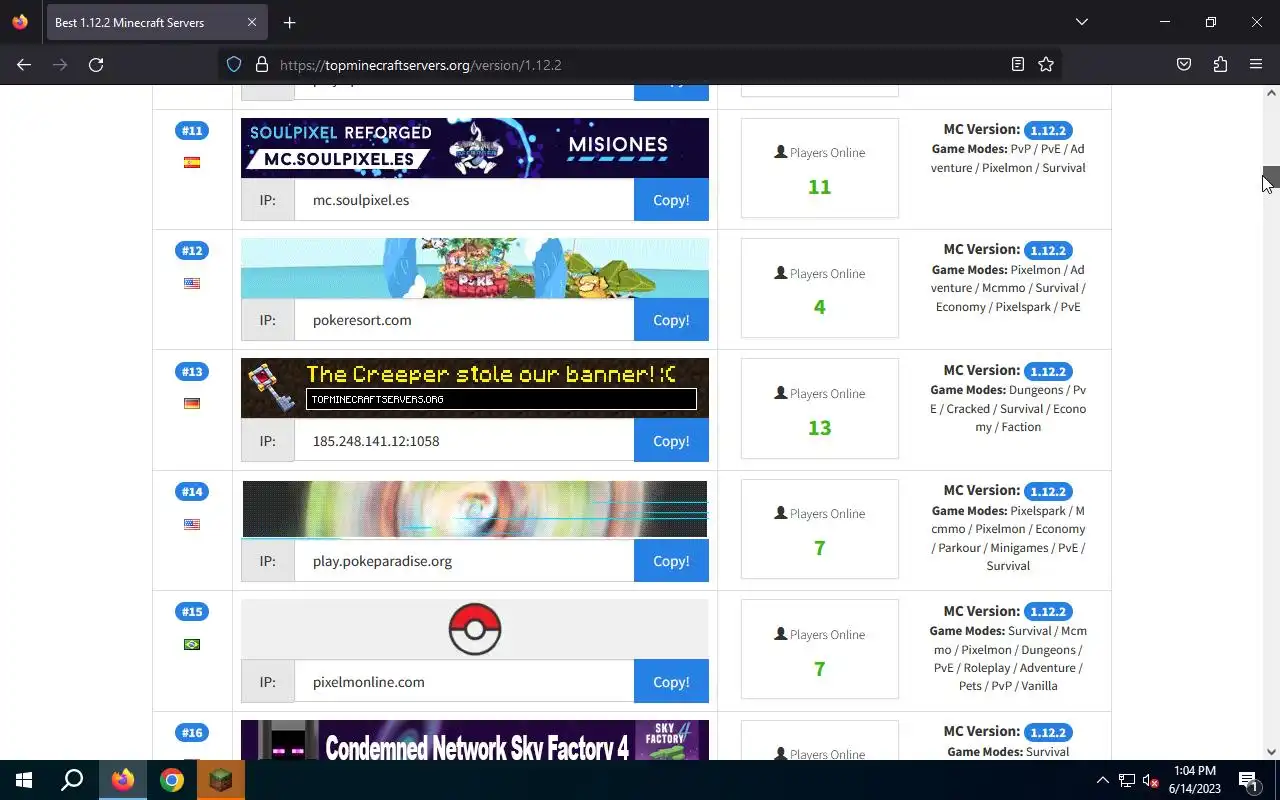Click the 1.12.2 version badge for server #11
This screenshot has width=1280, height=800.
[x=1048, y=130]
